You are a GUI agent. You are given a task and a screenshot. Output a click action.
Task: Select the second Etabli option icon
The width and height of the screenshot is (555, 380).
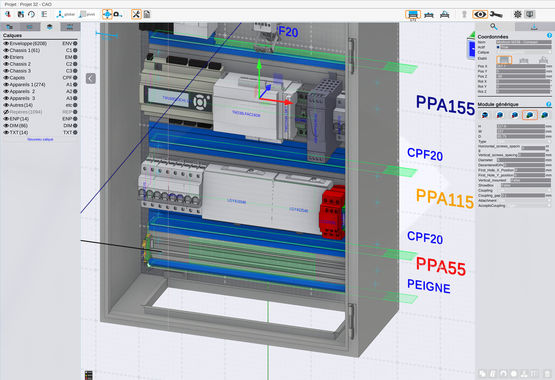coord(523,60)
